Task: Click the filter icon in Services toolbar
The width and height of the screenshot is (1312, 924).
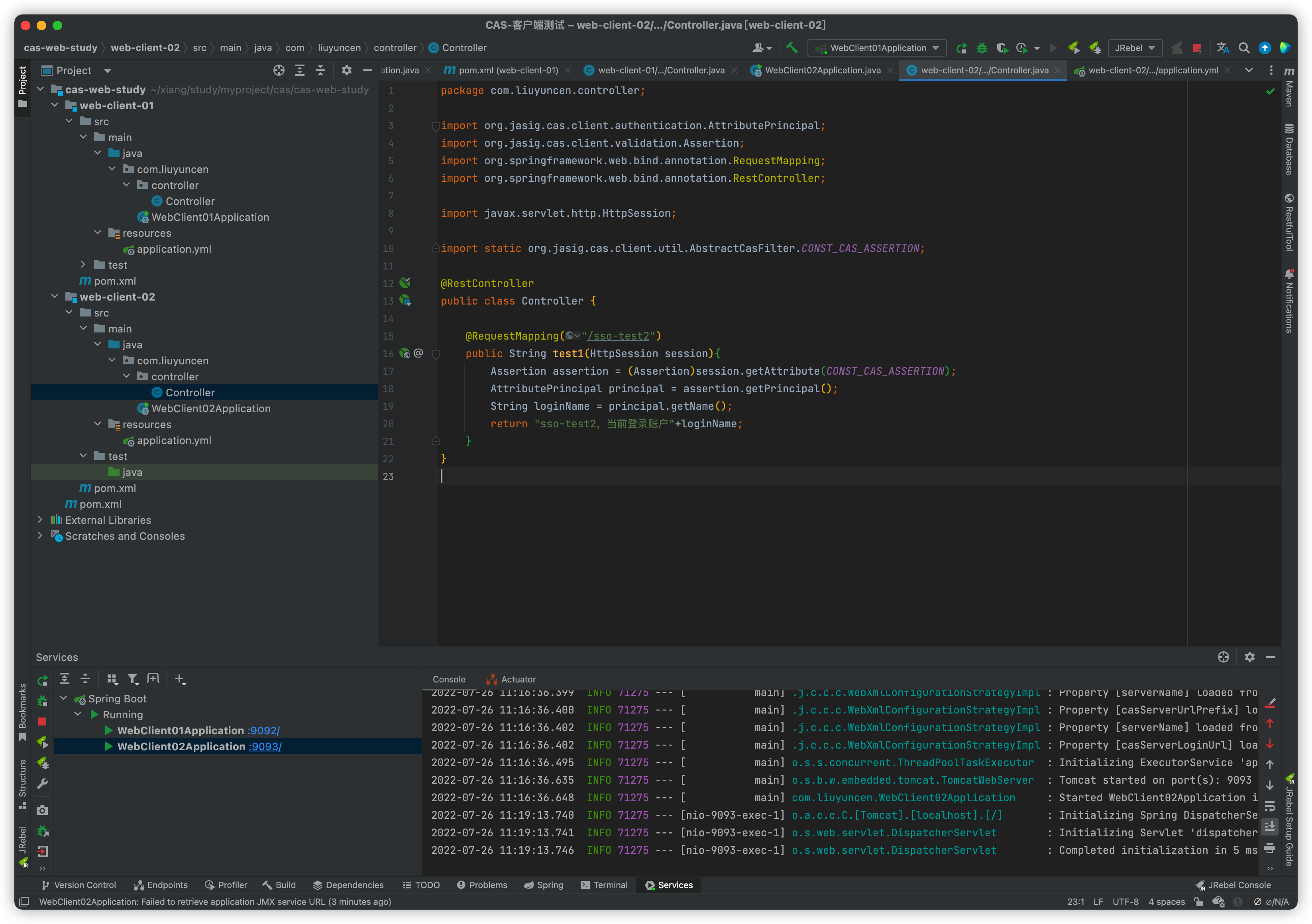Action: coord(133,679)
